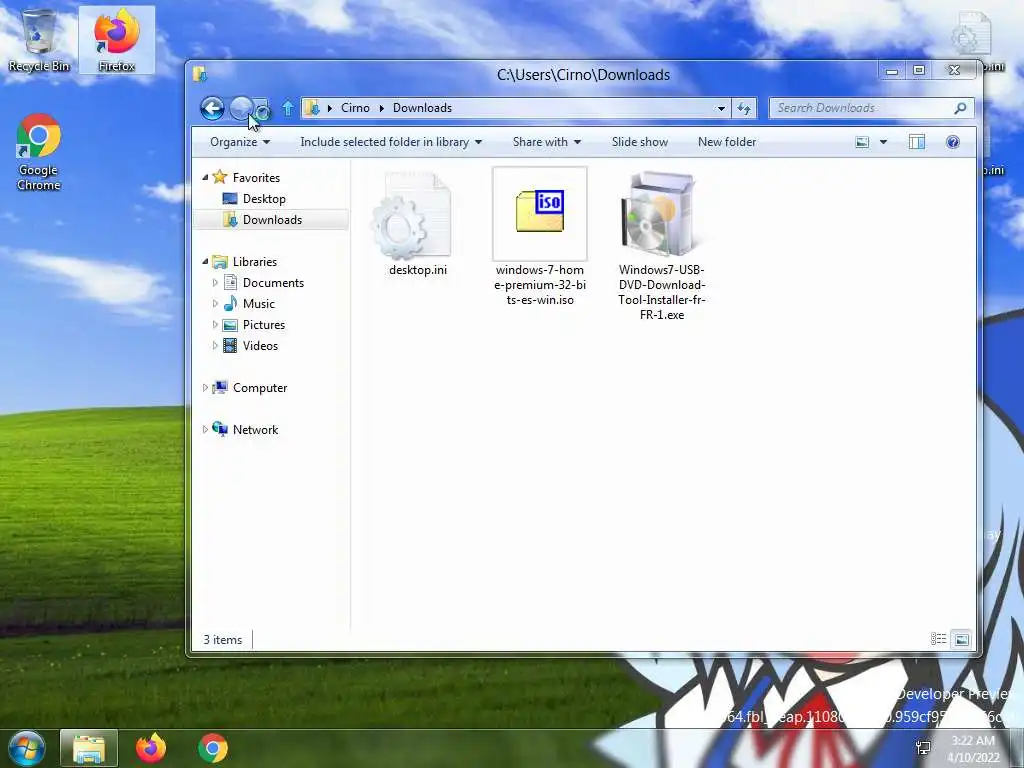Select the windows-7-home-premium ISO file icon
Viewport: 1024px width, 768px height.
[x=539, y=214]
